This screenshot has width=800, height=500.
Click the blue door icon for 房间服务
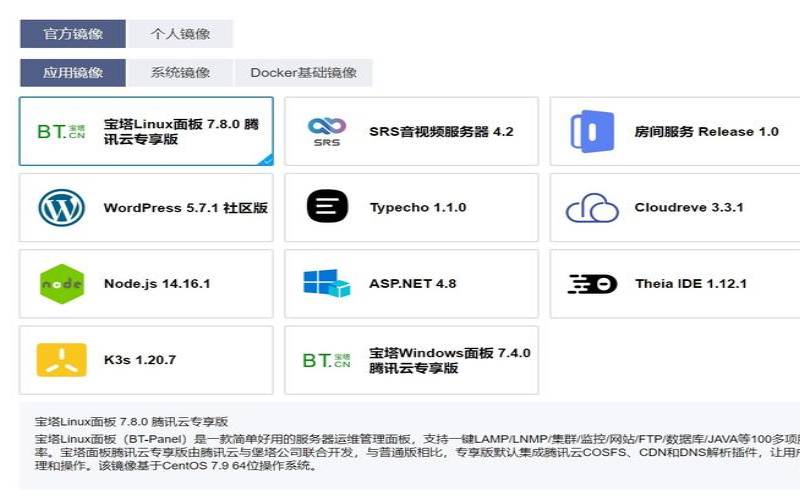(592, 132)
